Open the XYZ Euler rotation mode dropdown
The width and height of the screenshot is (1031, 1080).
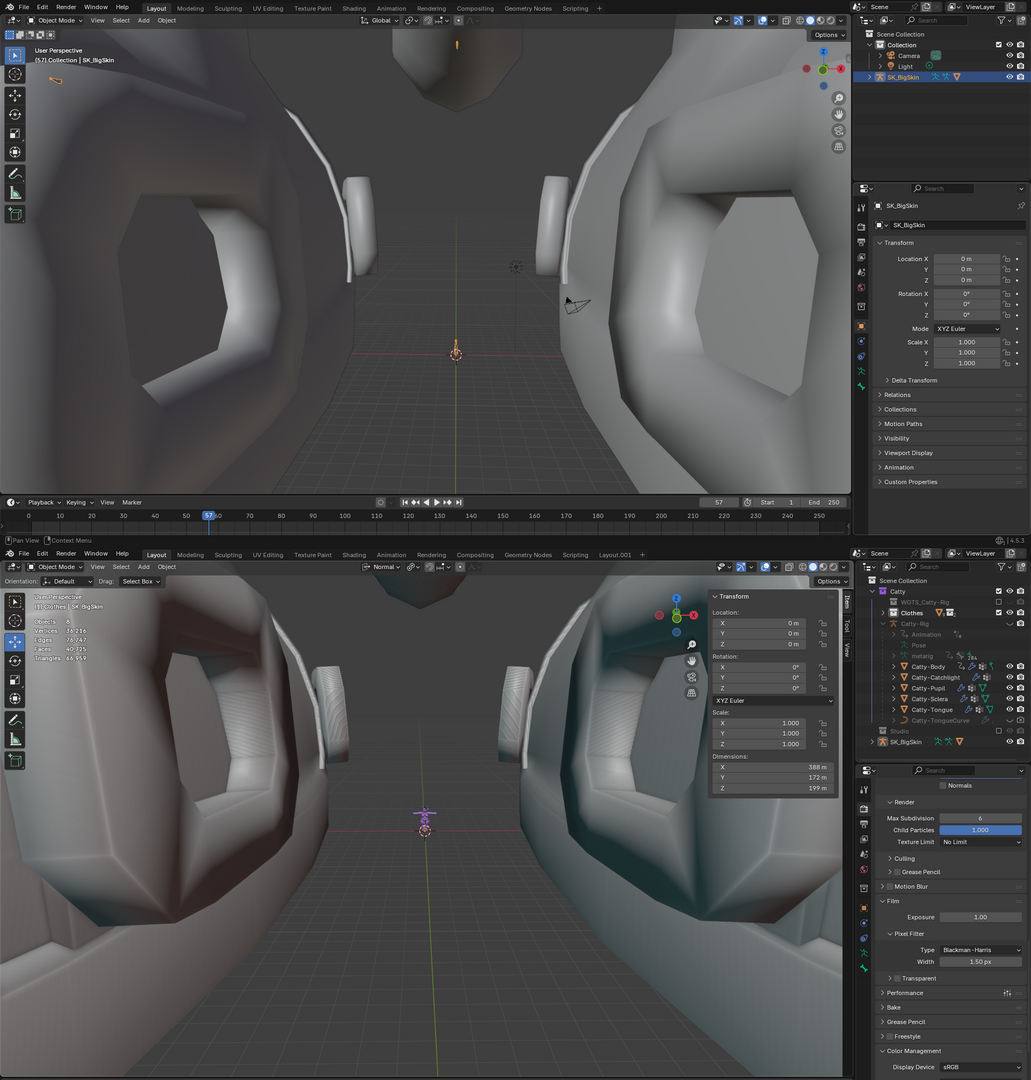(967, 329)
